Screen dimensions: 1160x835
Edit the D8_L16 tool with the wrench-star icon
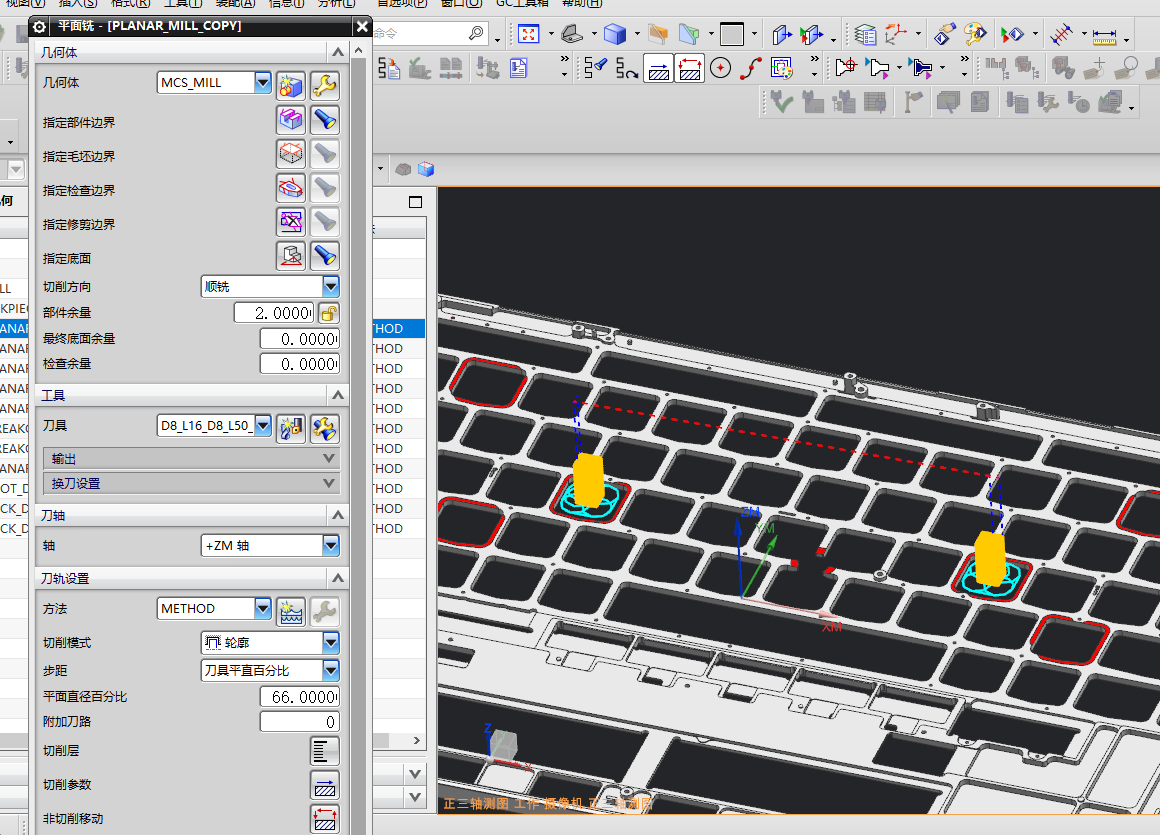pyautogui.click(x=325, y=428)
